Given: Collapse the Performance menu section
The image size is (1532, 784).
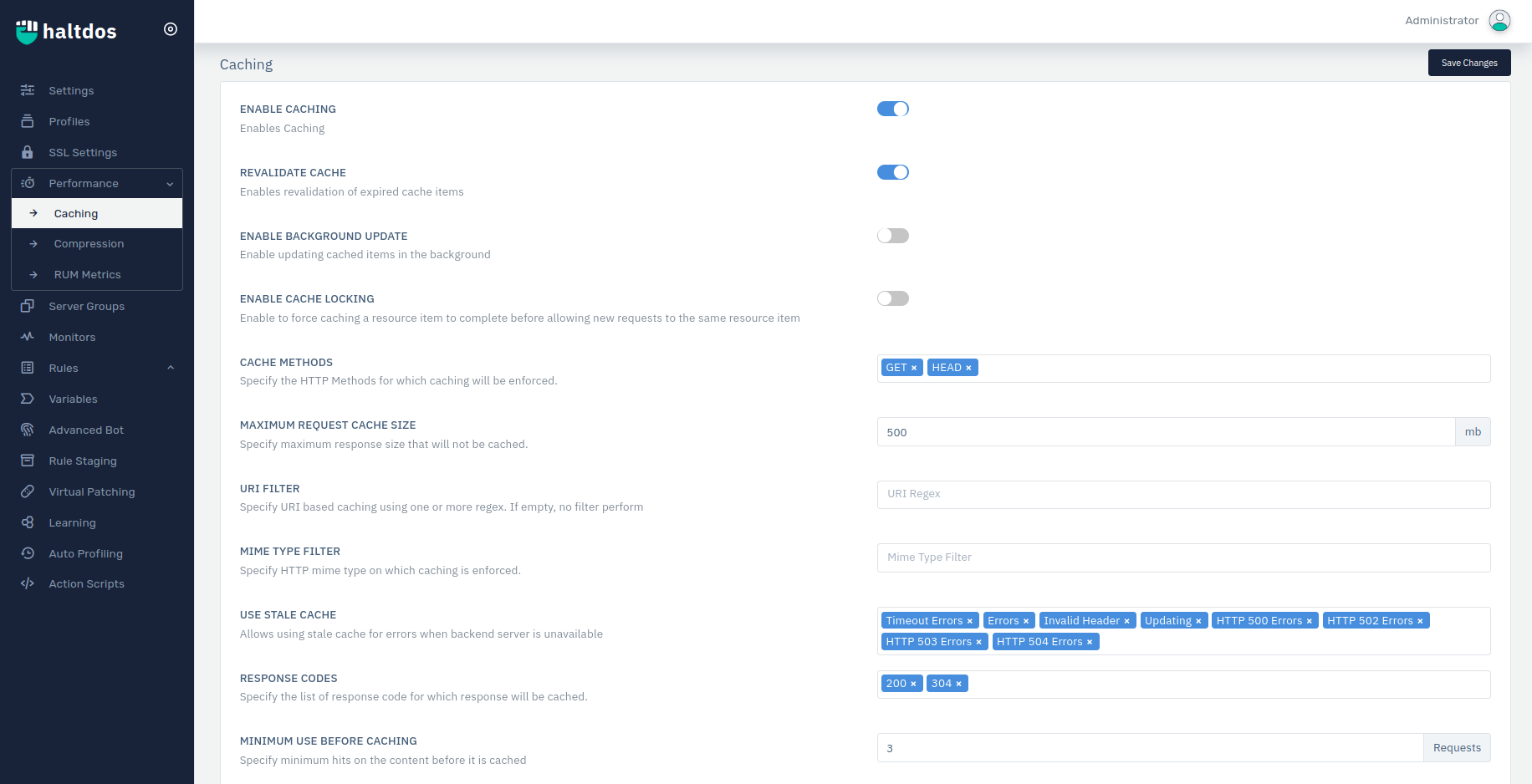Looking at the screenshot, I should pyautogui.click(x=170, y=184).
